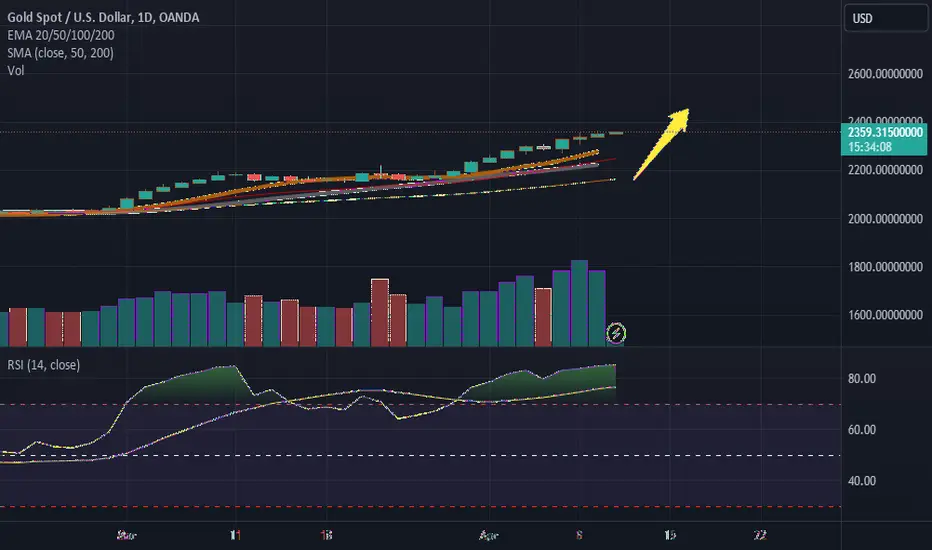Screen dimensions: 932x550
Task: Click the 11 date label on time axis
Action: point(235,535)
